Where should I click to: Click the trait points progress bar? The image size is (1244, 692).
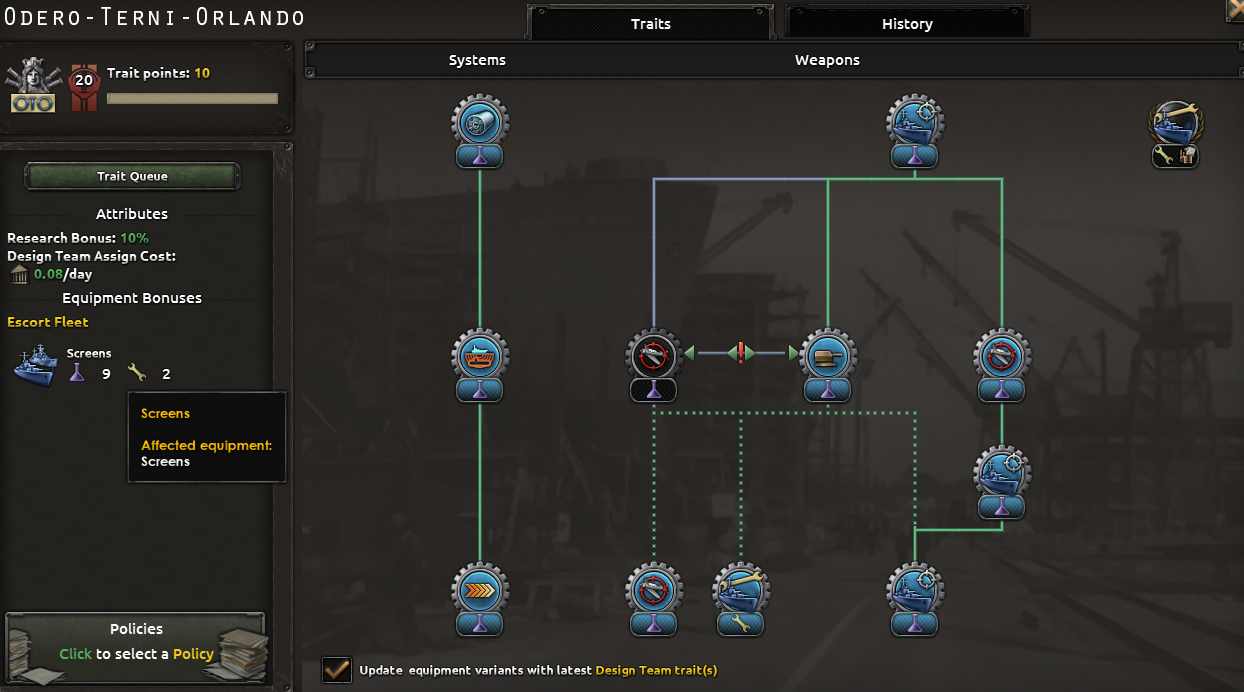pos(191,98)
